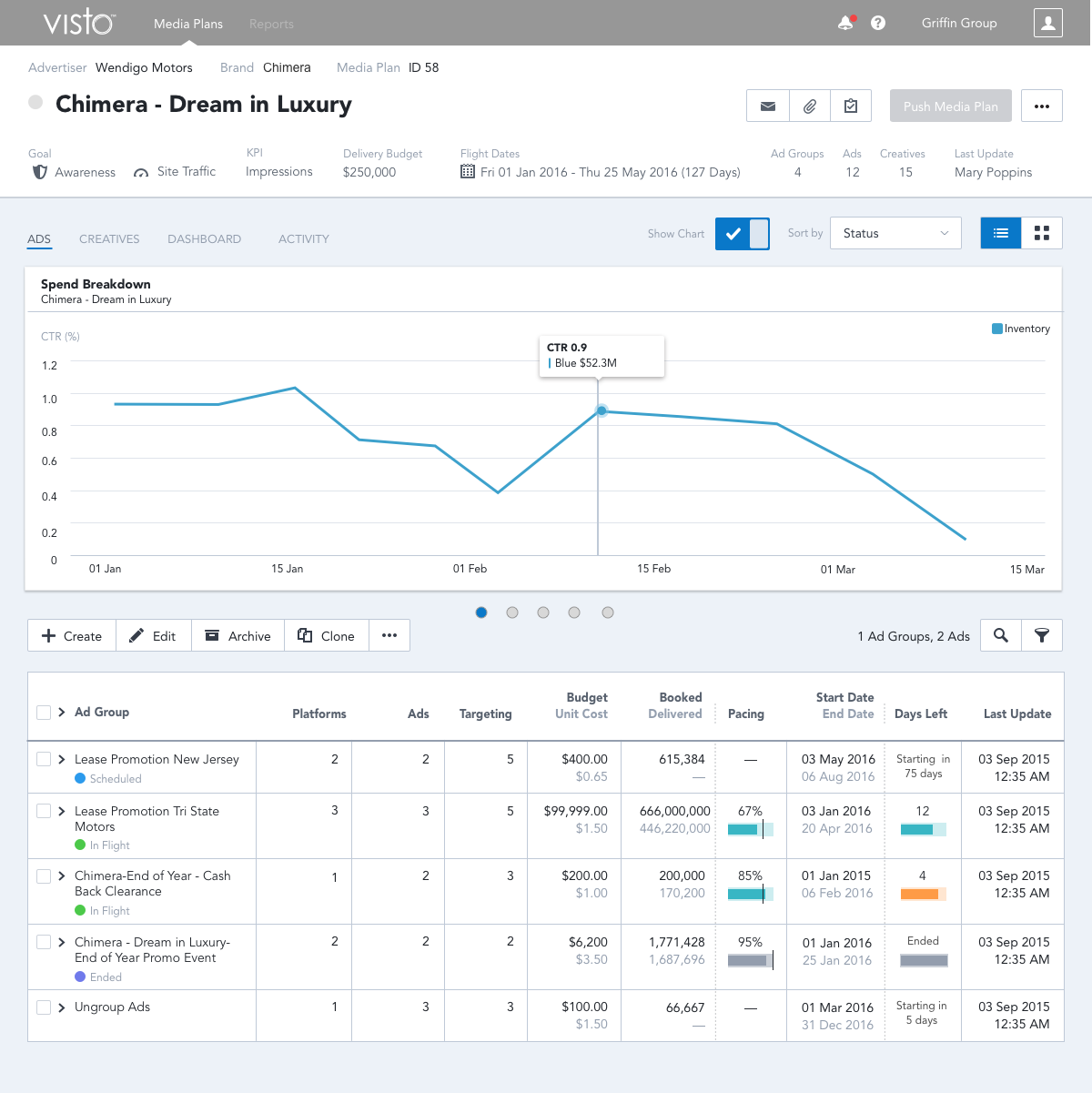Open the Sort by Status dropdown
1092x1093 pixels.
895,233
